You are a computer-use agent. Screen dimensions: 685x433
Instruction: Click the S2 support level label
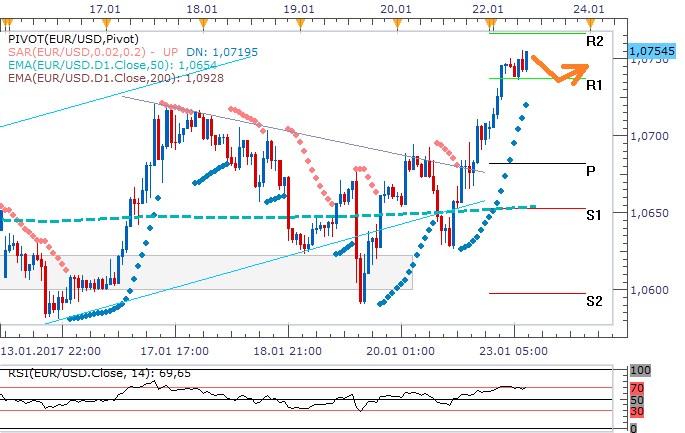tap(594, 300)
